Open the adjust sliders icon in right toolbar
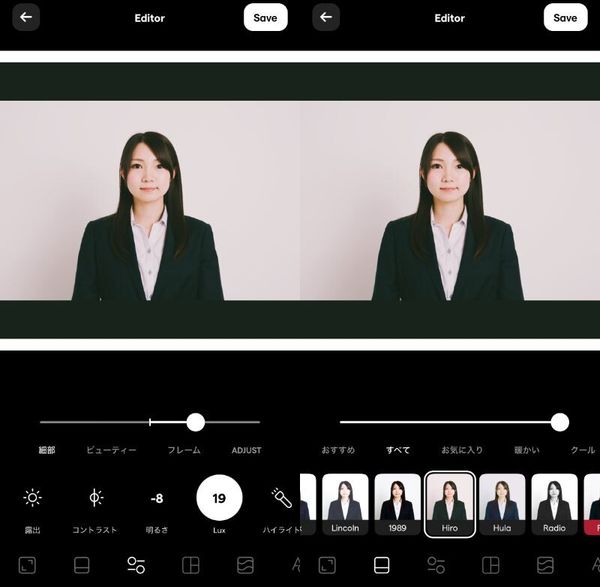The height and width of the screenshot is (587, 600). [x=436, y=565]
